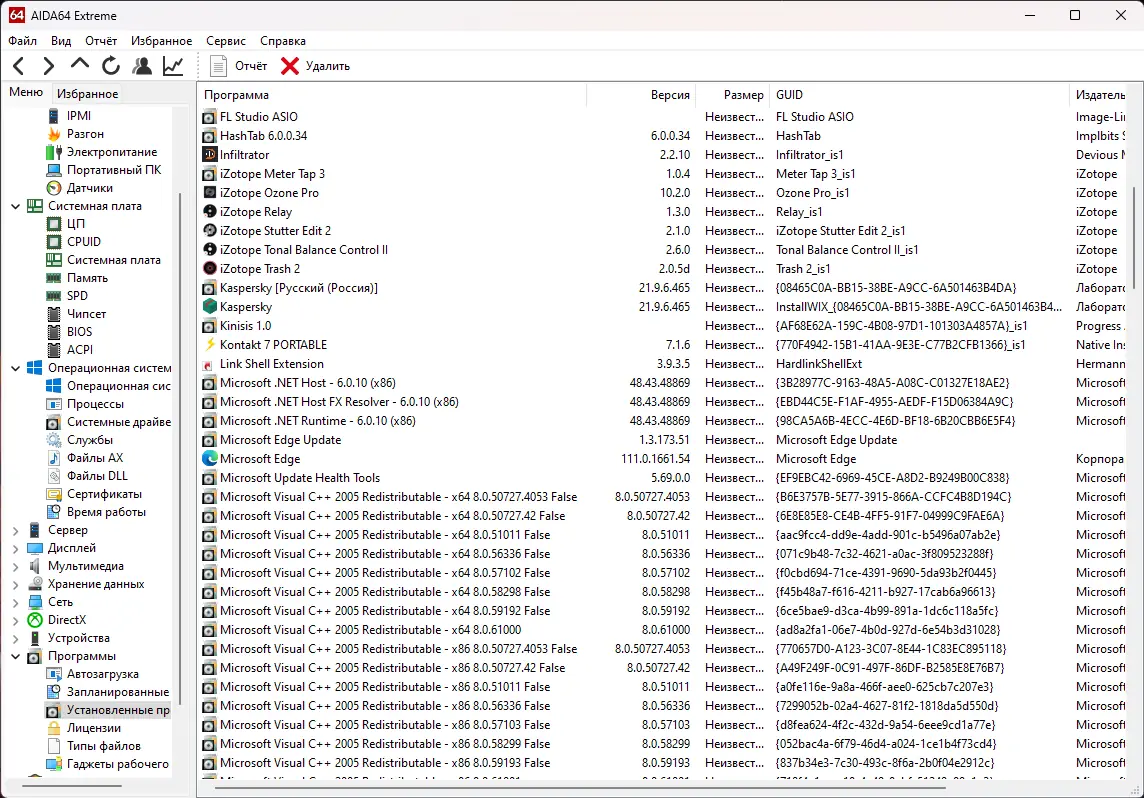Sort by the GUID column header

(x=919, y=95)
